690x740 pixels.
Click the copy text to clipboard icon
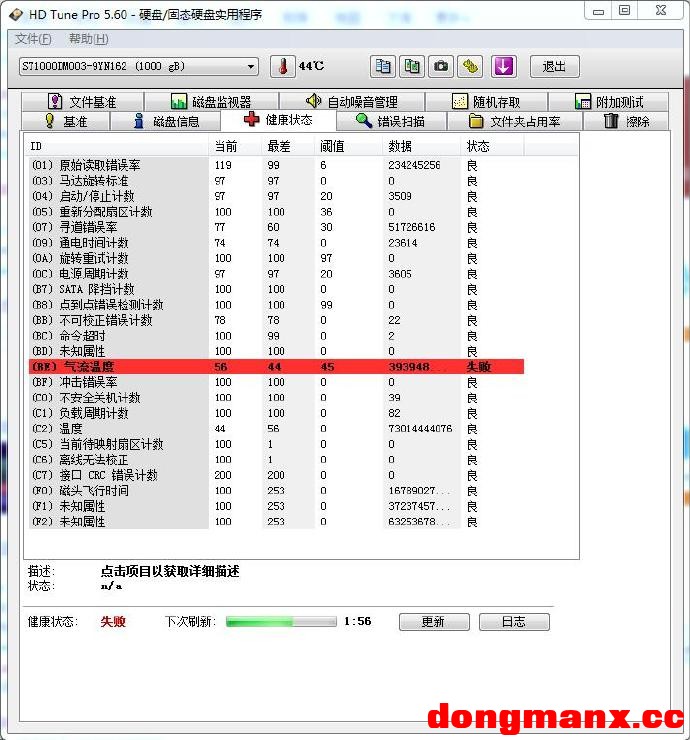(382, 67)
